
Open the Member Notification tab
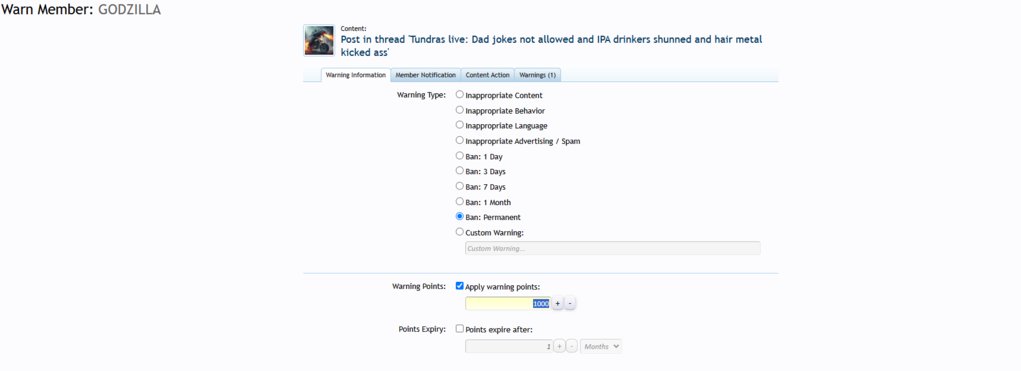[x=426, y=76]
